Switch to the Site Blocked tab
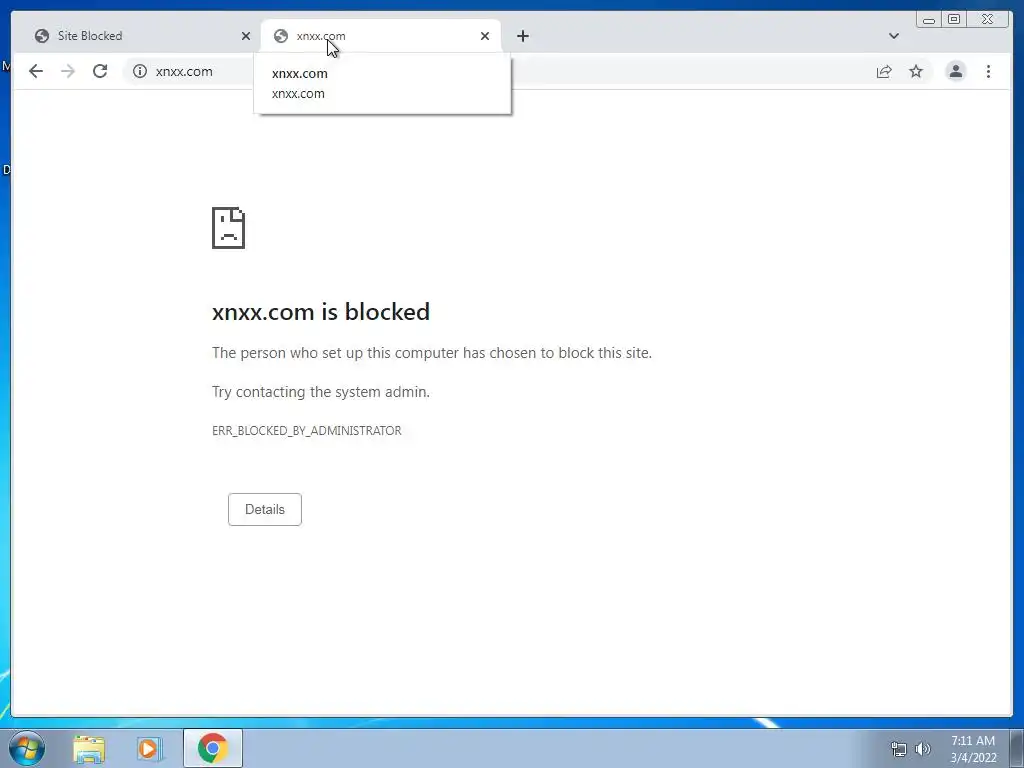Image resolution: width=1024 pixels, height=768 pixels. [x=140, y=36]
